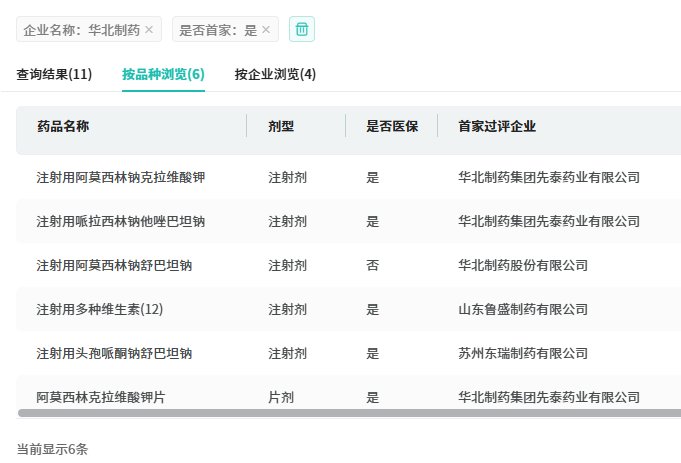Viewport: 681px width, 463px height.
Task: Clear all filters with trash icon
Action: [302, 30]
